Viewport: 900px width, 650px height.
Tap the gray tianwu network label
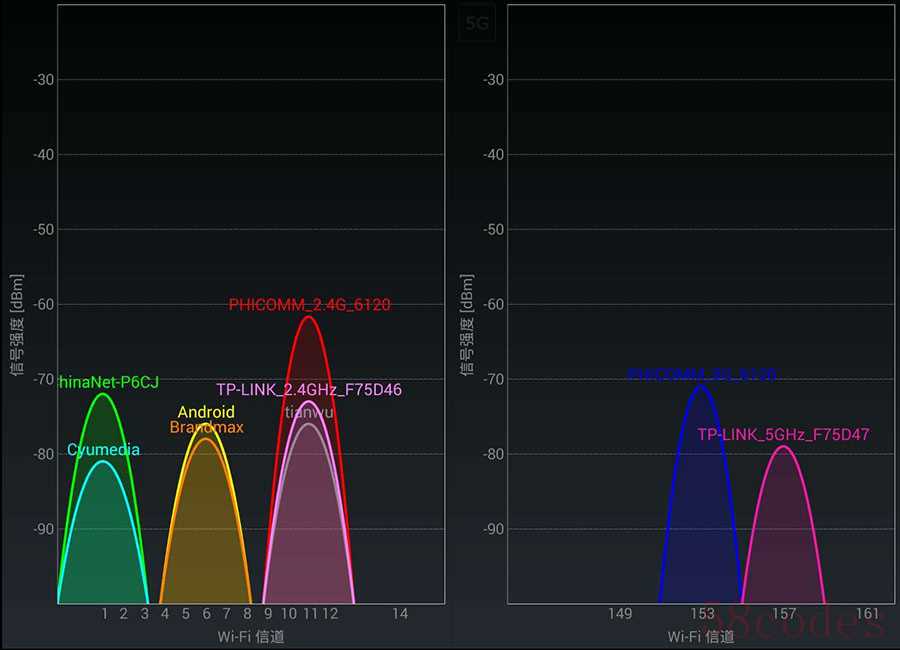tap(309, 412)
